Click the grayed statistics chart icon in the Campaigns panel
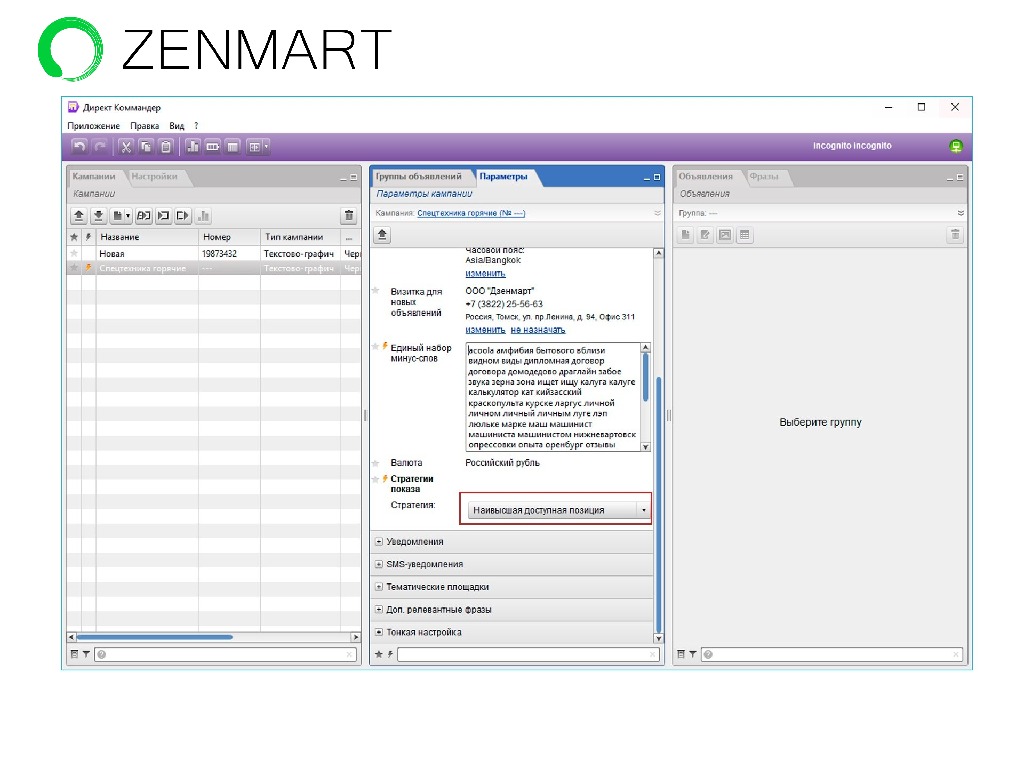The width and height of the screenshot is (1024, 768). (203, 216)
